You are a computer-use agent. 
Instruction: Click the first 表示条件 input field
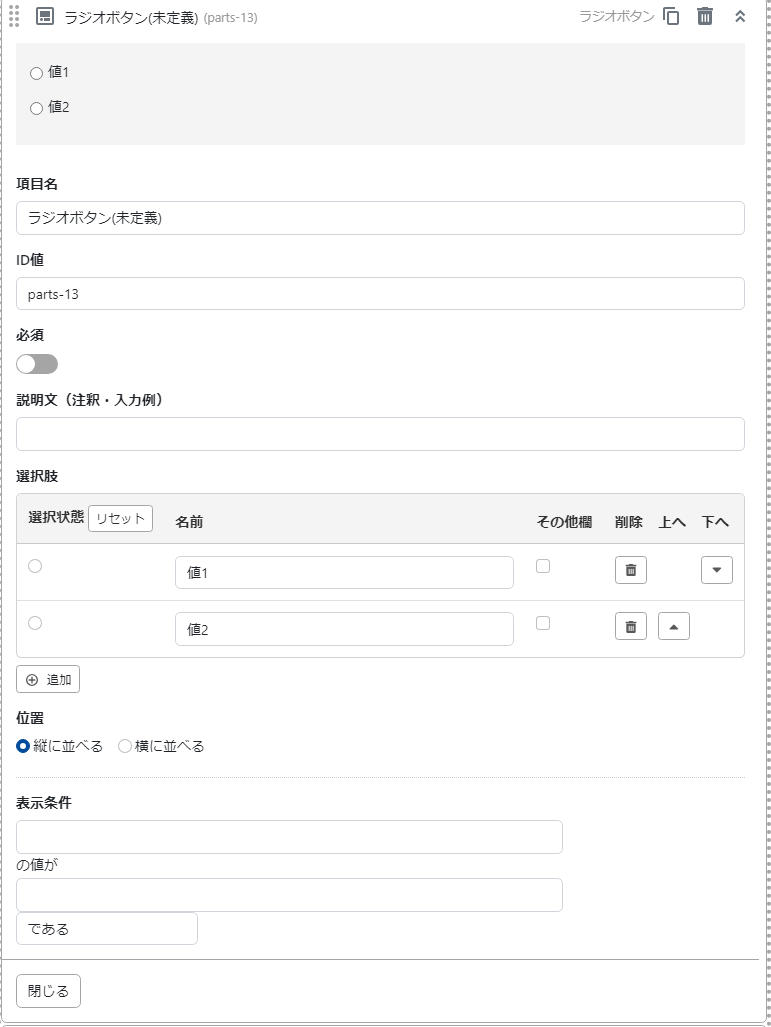pyautogui.click(x=289, y=837)
